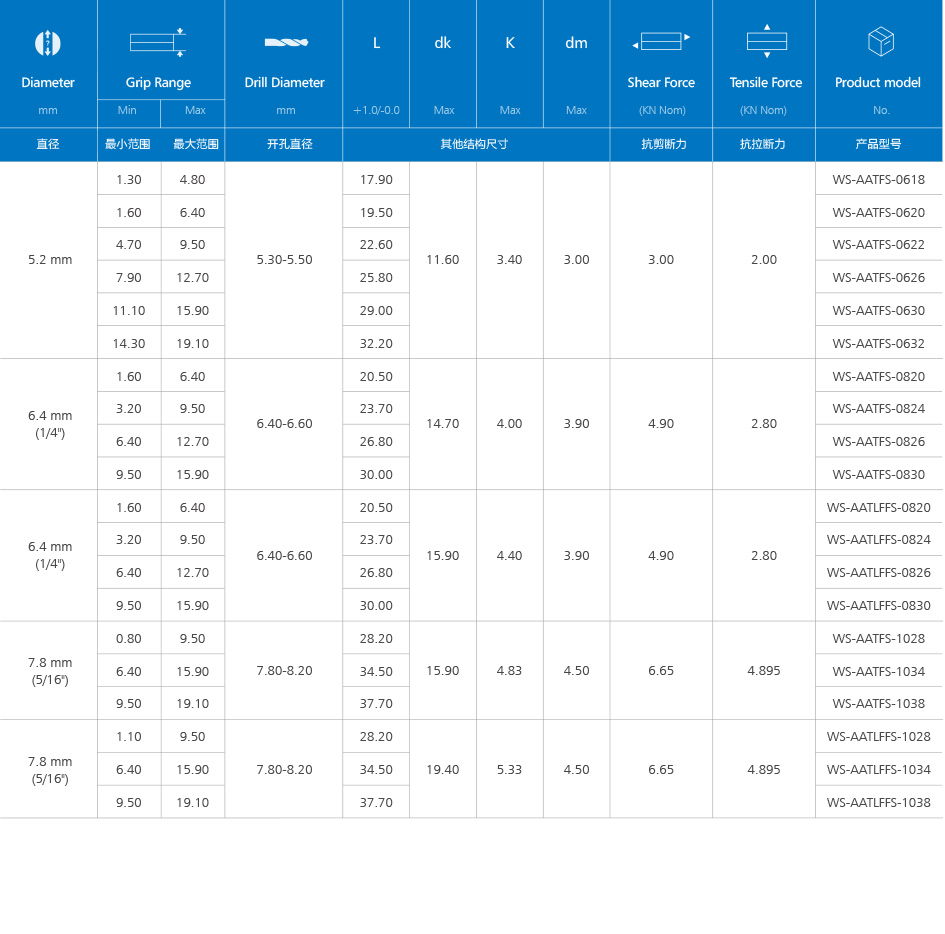945x934 pixels.
Task: Click the Diameter icon in the header
Action: 48,43
